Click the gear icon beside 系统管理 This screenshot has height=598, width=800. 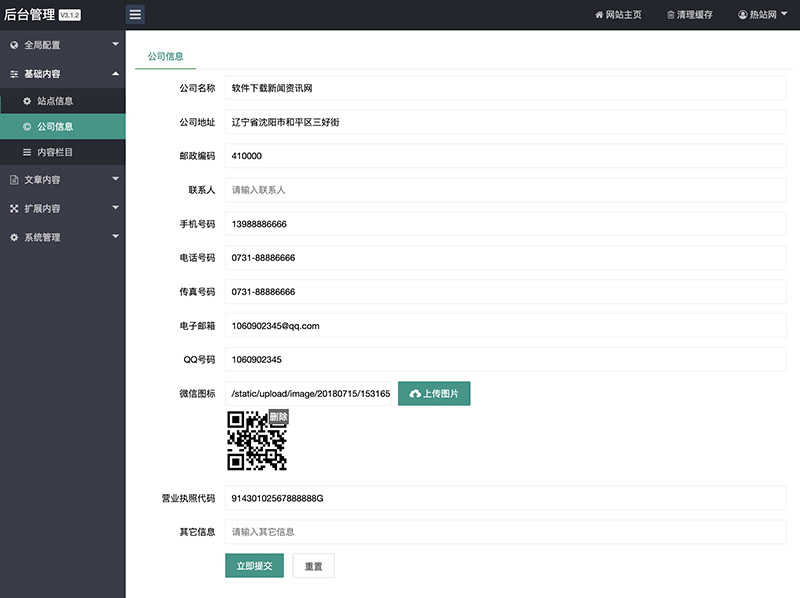tap(14, 237)
